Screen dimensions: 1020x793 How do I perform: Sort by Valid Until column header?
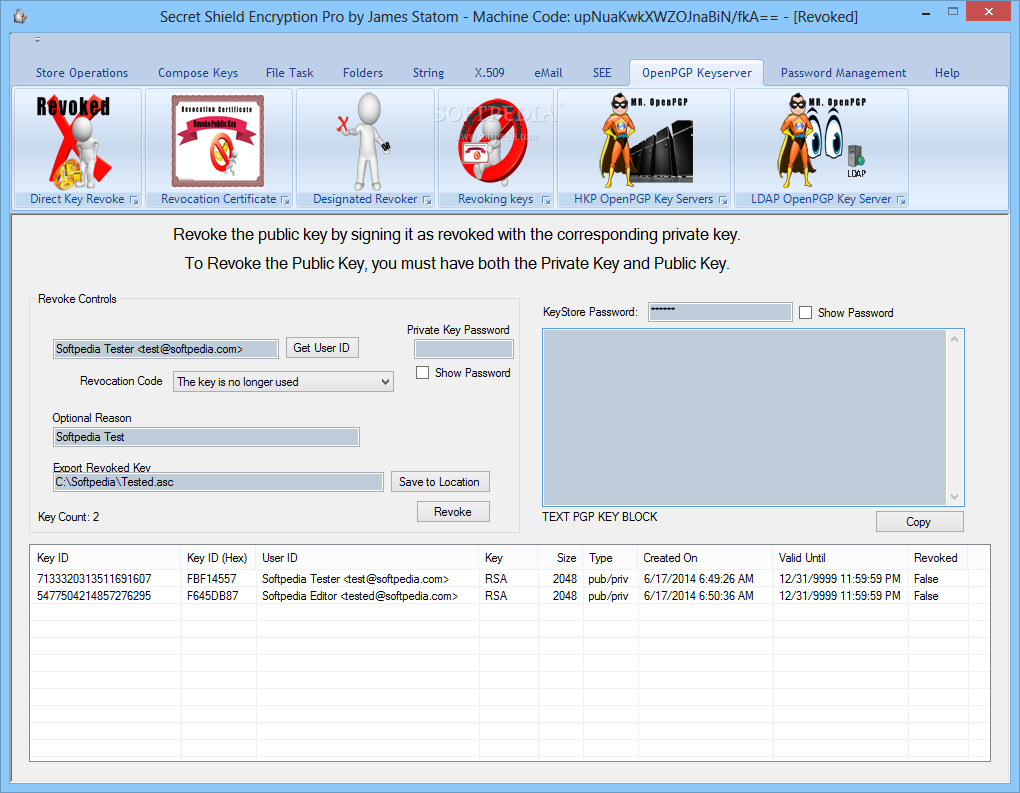[x=840, y=558]
